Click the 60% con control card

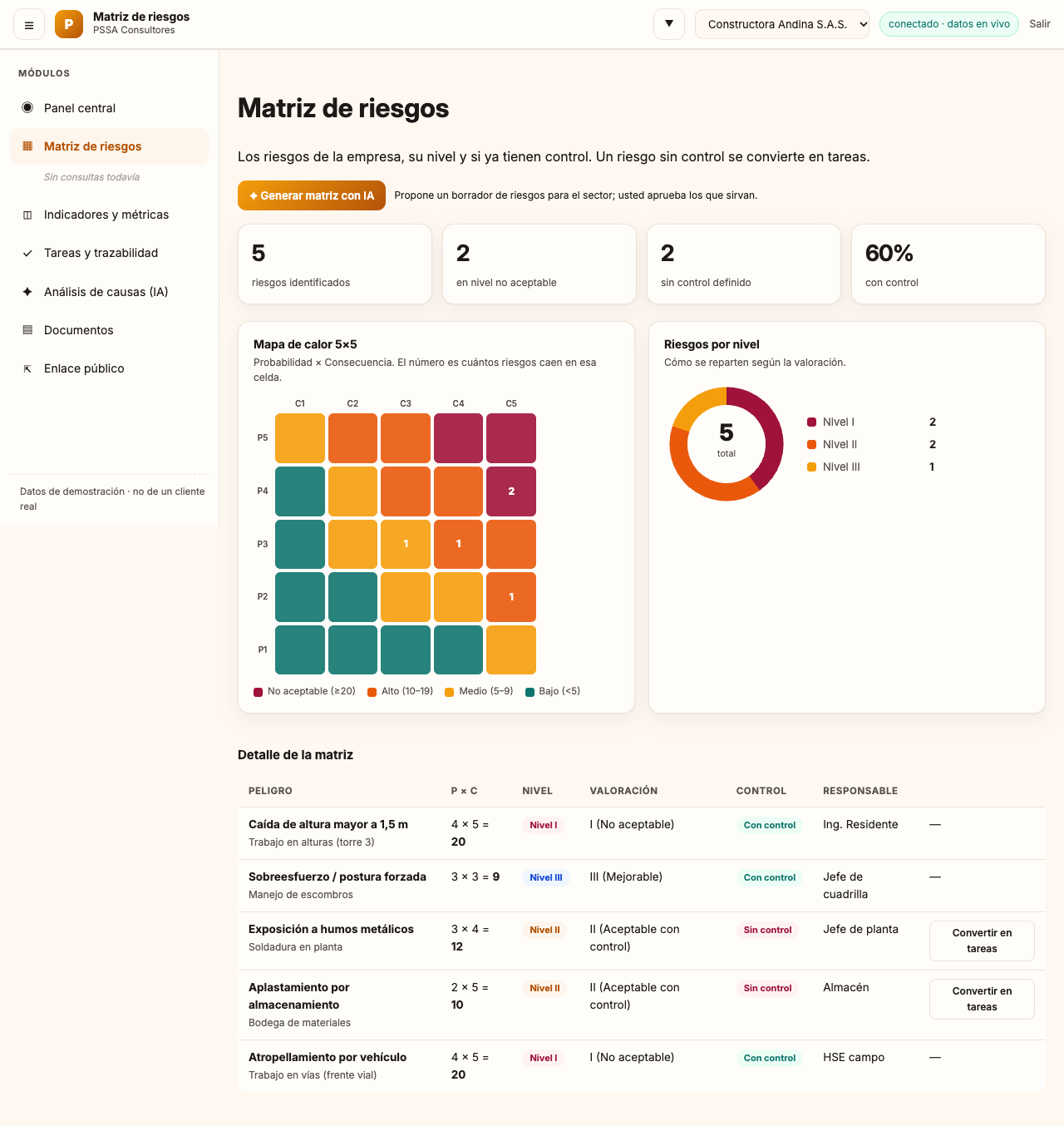948,264
